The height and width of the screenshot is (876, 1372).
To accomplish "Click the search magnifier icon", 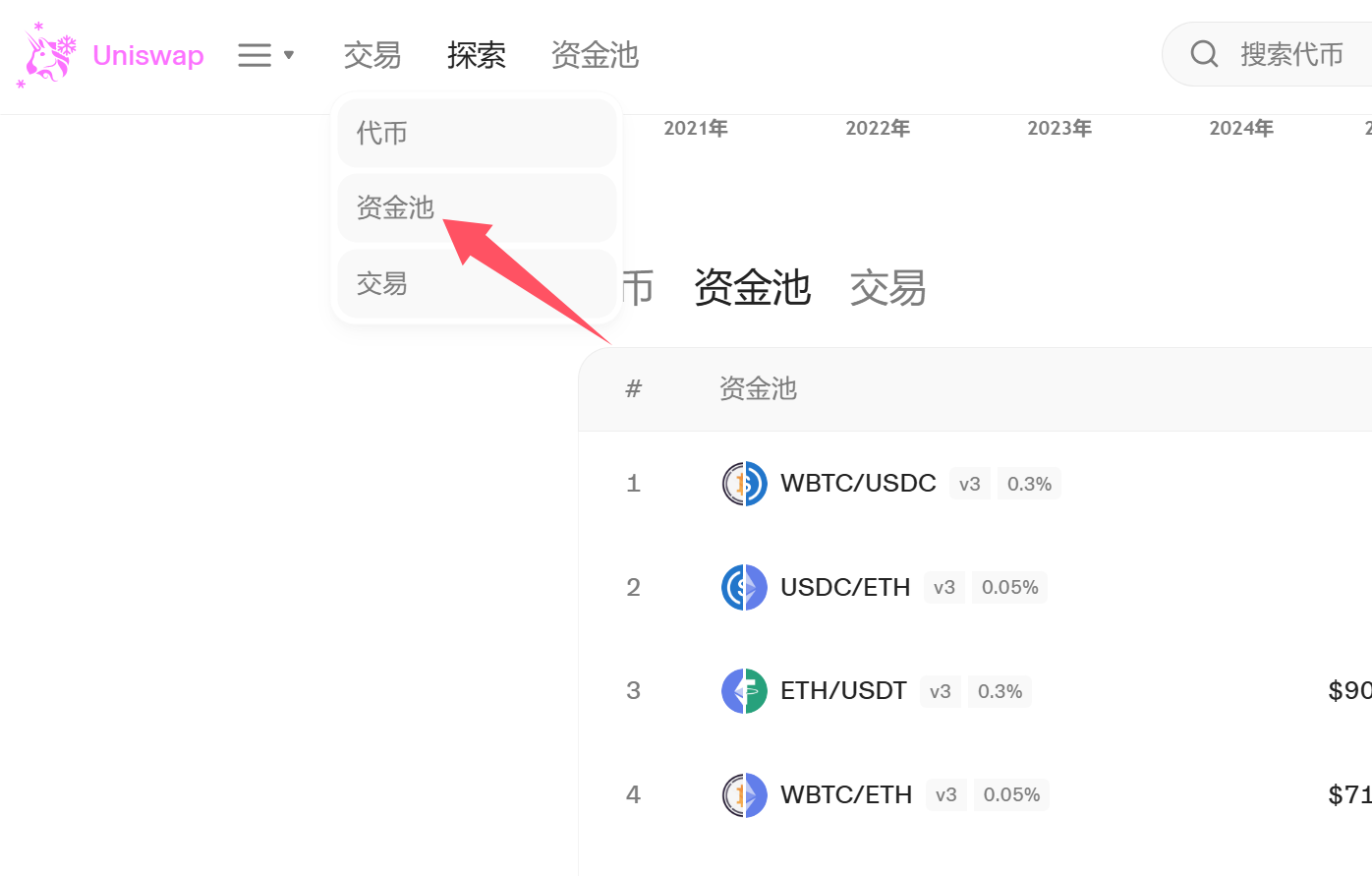I will 1204,54.
